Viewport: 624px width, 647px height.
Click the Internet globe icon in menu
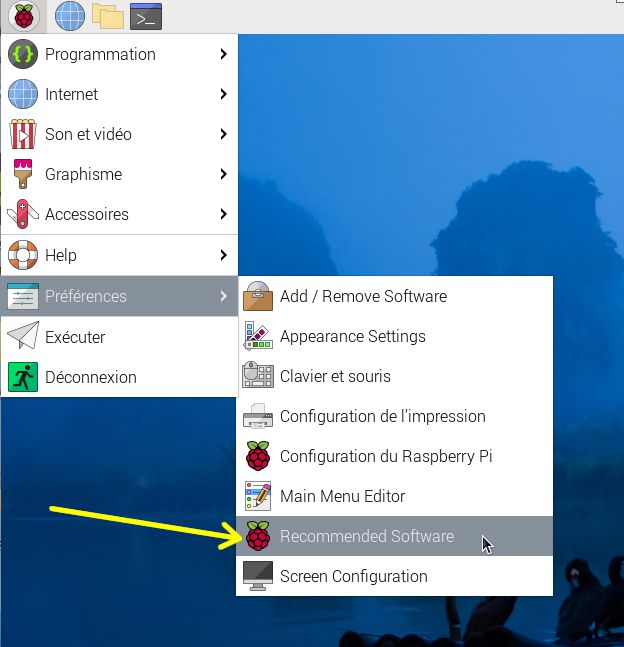[23, 94]
